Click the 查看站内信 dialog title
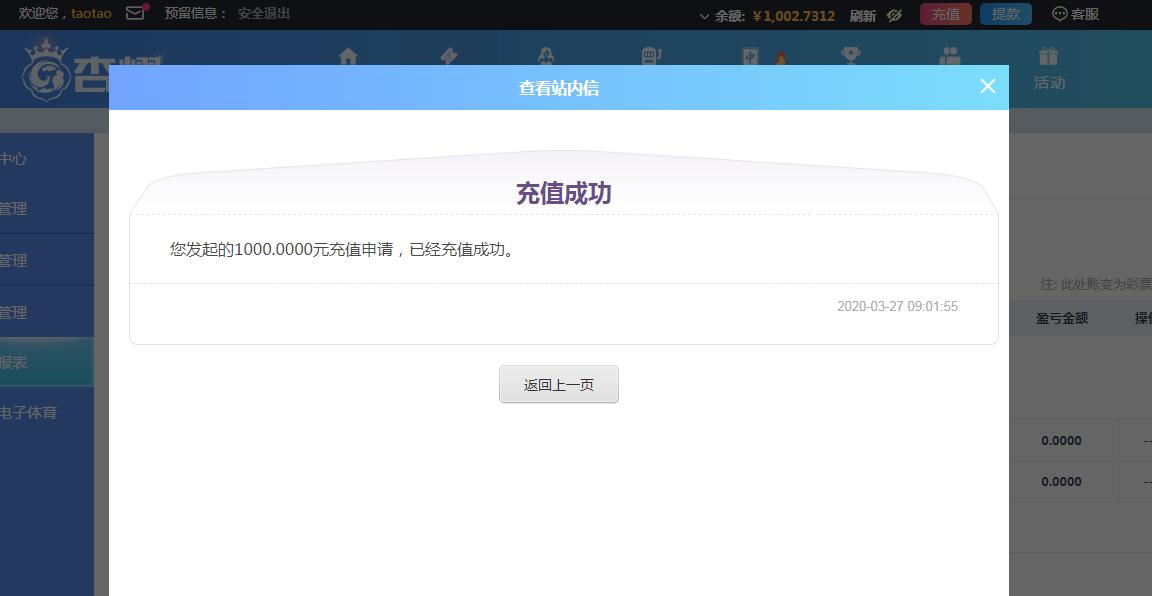1152x596 pixels. point(558,88)
